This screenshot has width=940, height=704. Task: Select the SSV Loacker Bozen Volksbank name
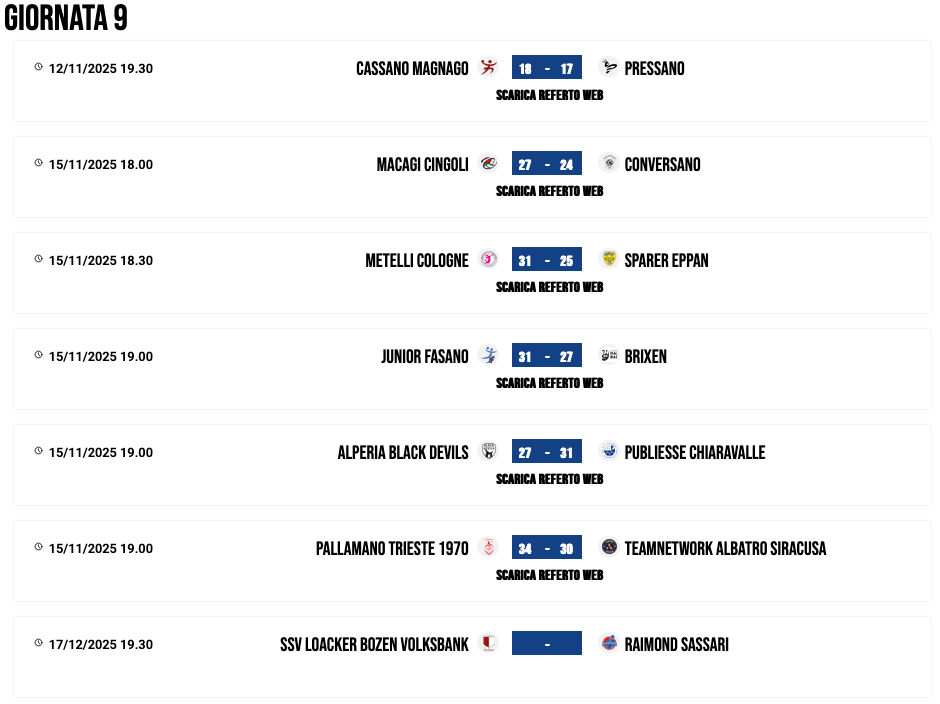[x=374, y=644]
